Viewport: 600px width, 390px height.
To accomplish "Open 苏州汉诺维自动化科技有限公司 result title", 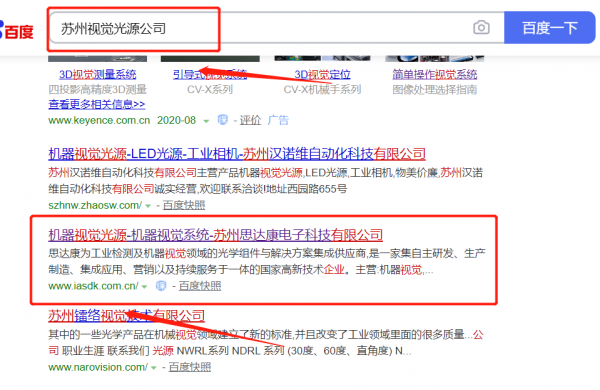I will click(x=237, y=154).
